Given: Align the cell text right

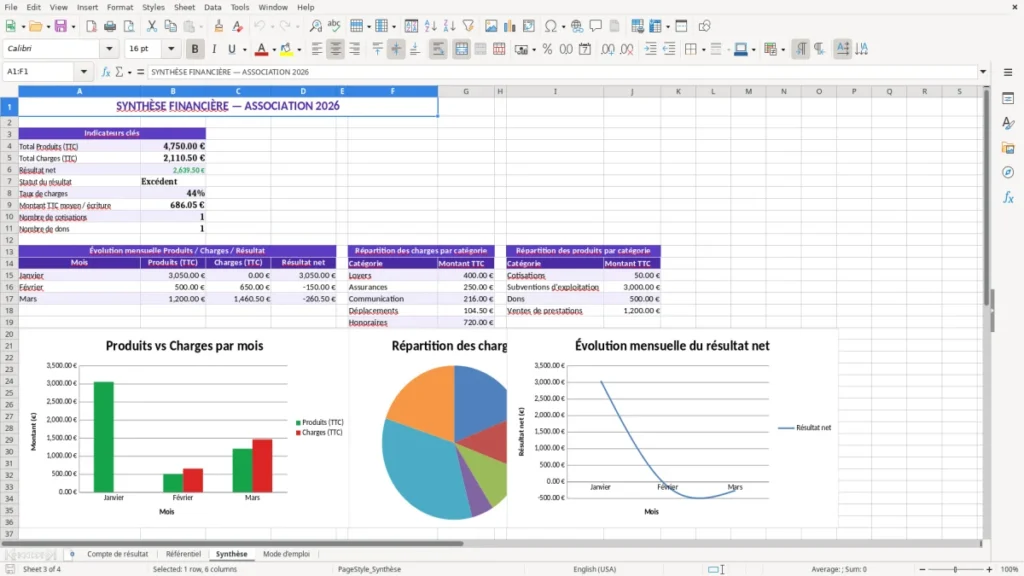Looking at the screenshot, I should (x=355, y=49).
